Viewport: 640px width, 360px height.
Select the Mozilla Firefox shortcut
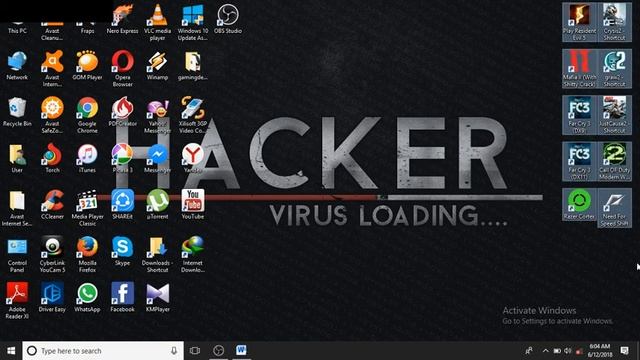click(87, 255)
